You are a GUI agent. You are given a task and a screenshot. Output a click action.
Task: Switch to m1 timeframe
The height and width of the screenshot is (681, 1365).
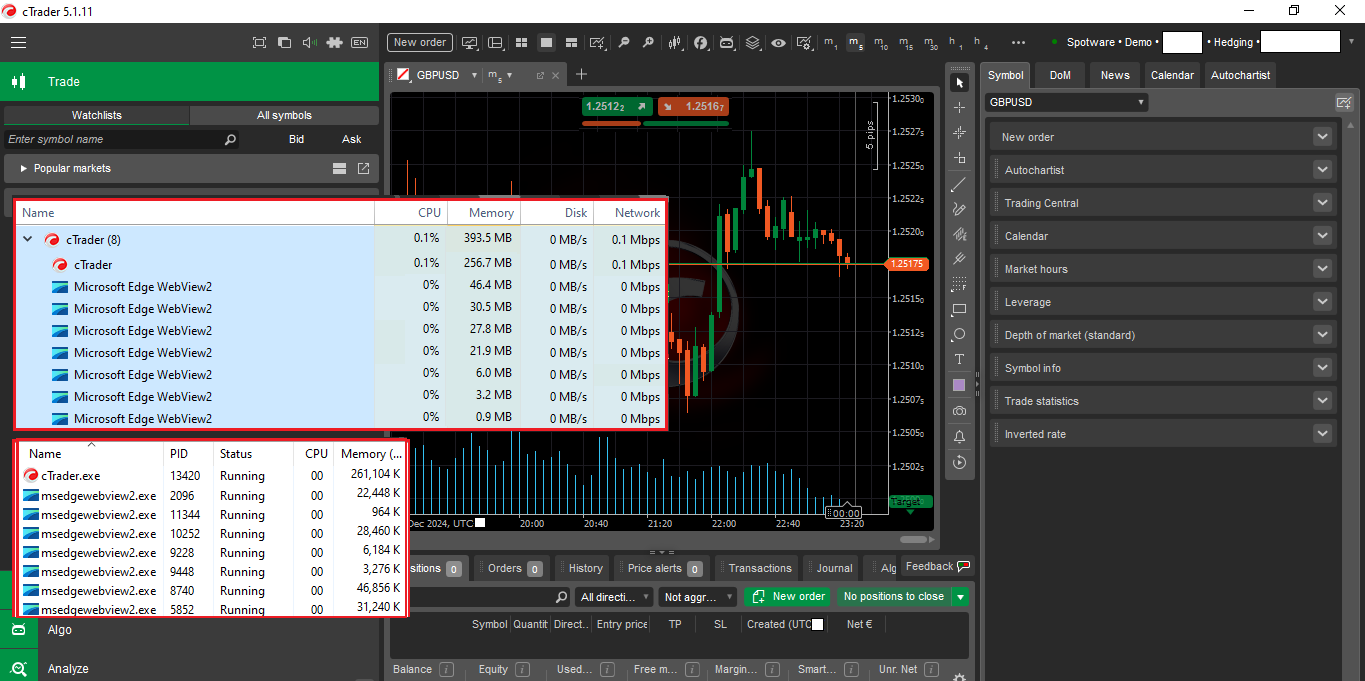[x=831, y=43]
